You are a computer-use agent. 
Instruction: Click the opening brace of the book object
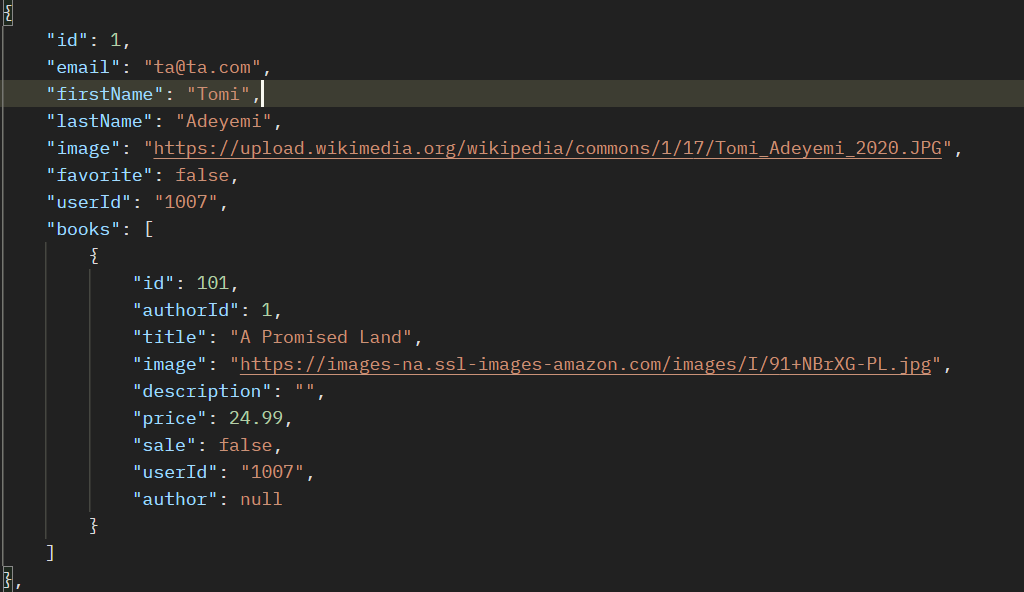pyautogui.click(x=94, y=256)
